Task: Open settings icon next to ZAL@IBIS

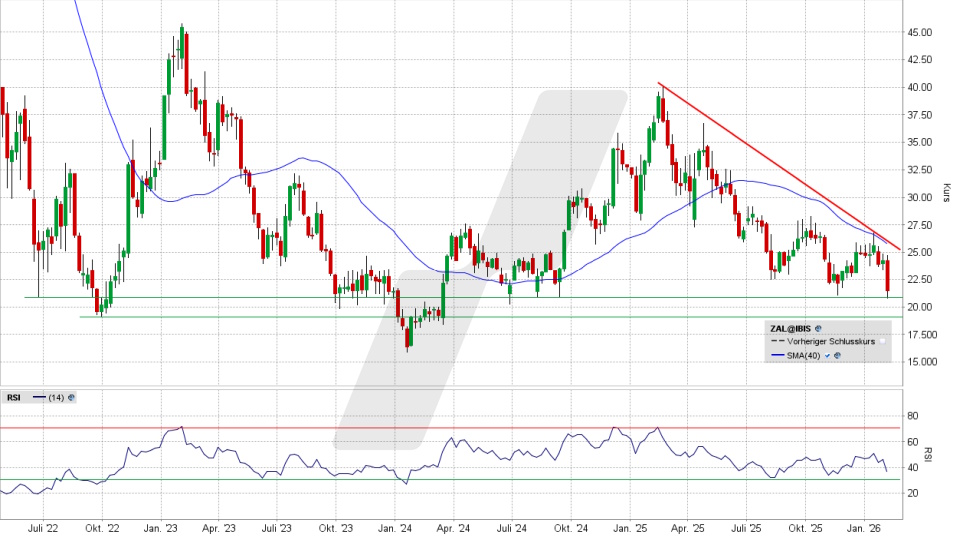Action: (818, 327)
